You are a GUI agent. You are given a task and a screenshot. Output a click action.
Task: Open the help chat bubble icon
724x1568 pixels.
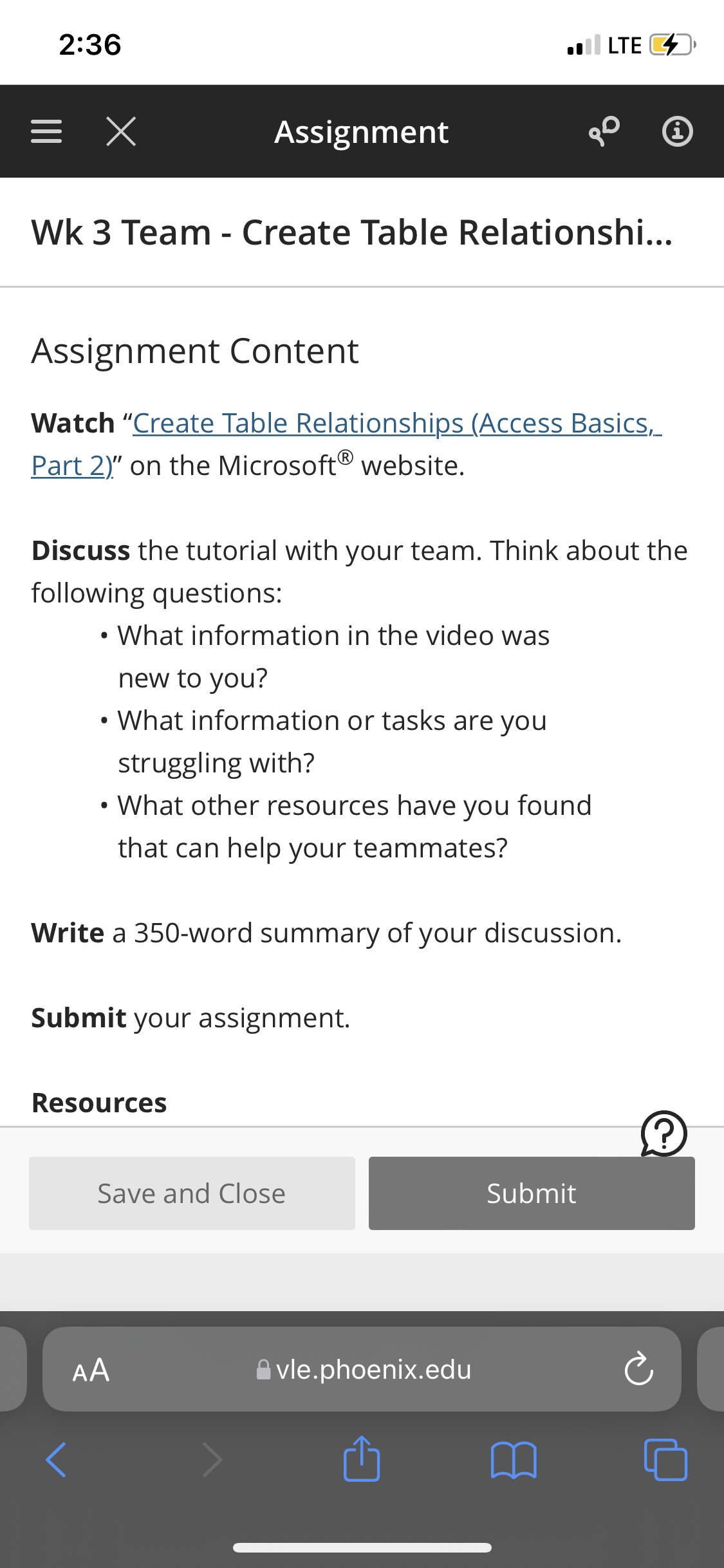click(664, 1134)
